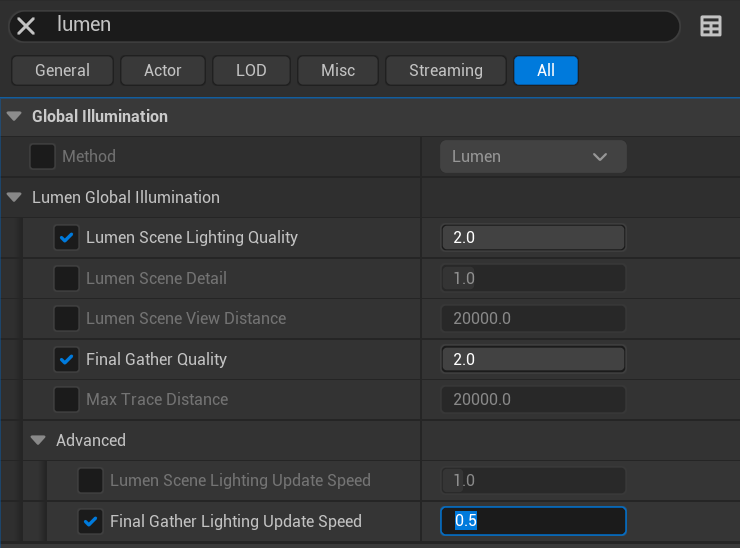Enable Lumen Scene Detail override
Image resolution: width=740 pixels, height=548 pixels.
[x=66, y=278]
